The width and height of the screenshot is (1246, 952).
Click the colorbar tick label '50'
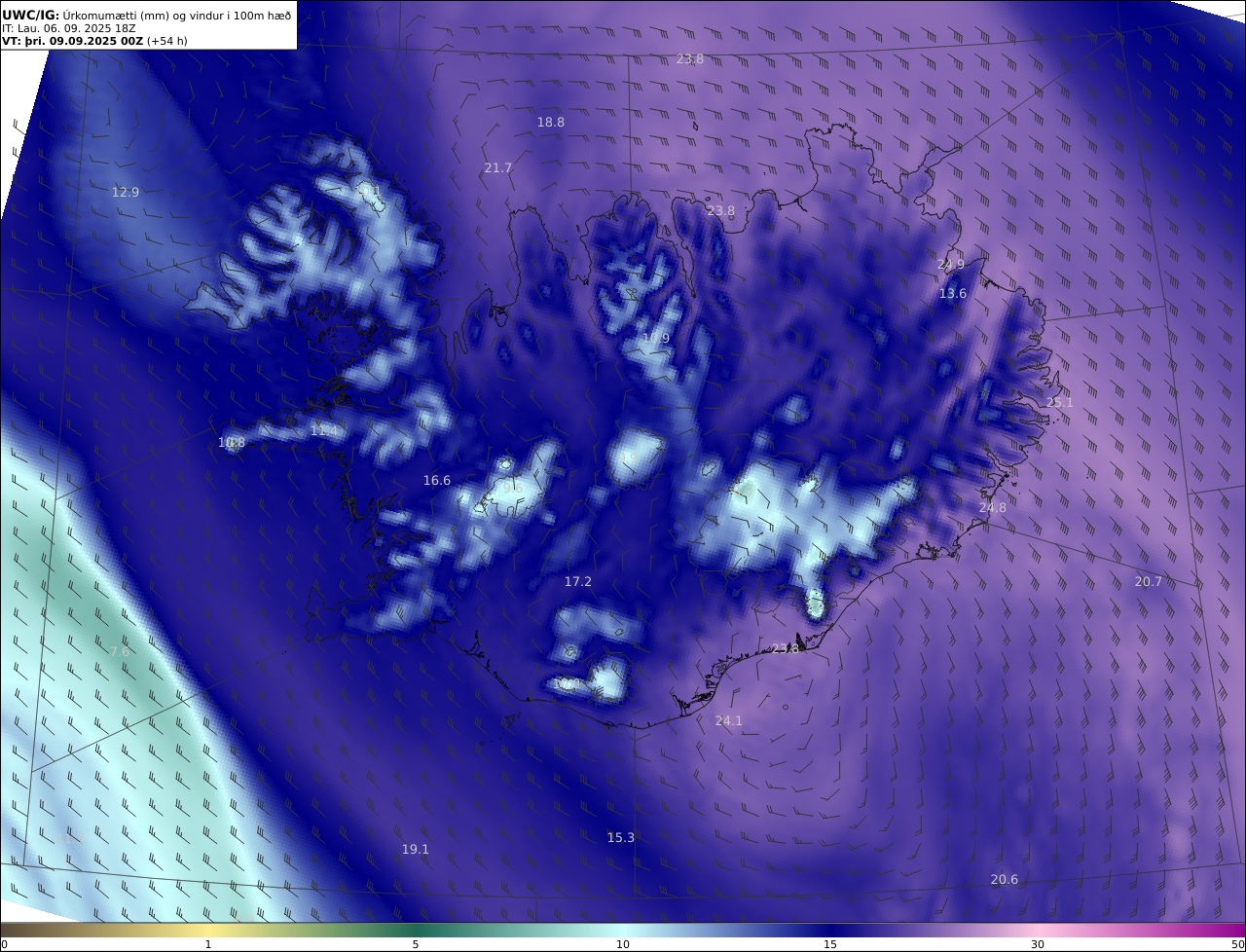[x=1238, y=945]
